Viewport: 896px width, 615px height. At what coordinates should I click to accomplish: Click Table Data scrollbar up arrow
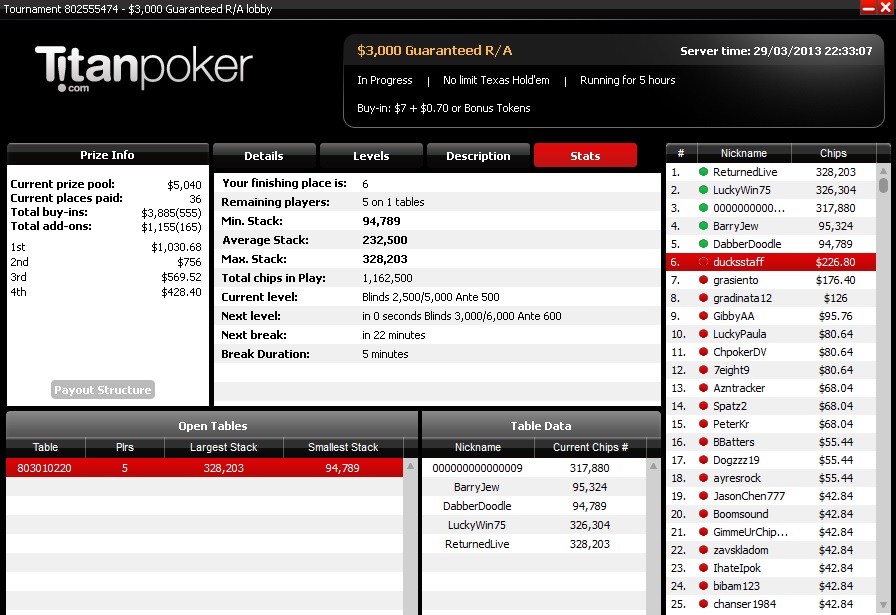653,466
